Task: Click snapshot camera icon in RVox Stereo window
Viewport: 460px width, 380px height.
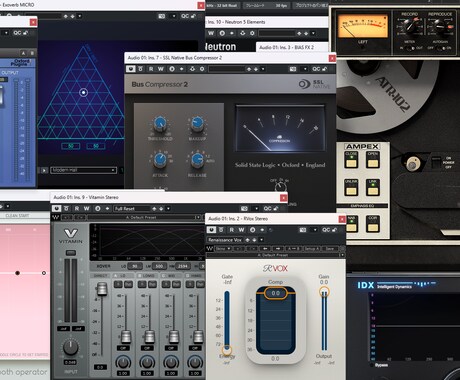Action: tap(303, 230)
